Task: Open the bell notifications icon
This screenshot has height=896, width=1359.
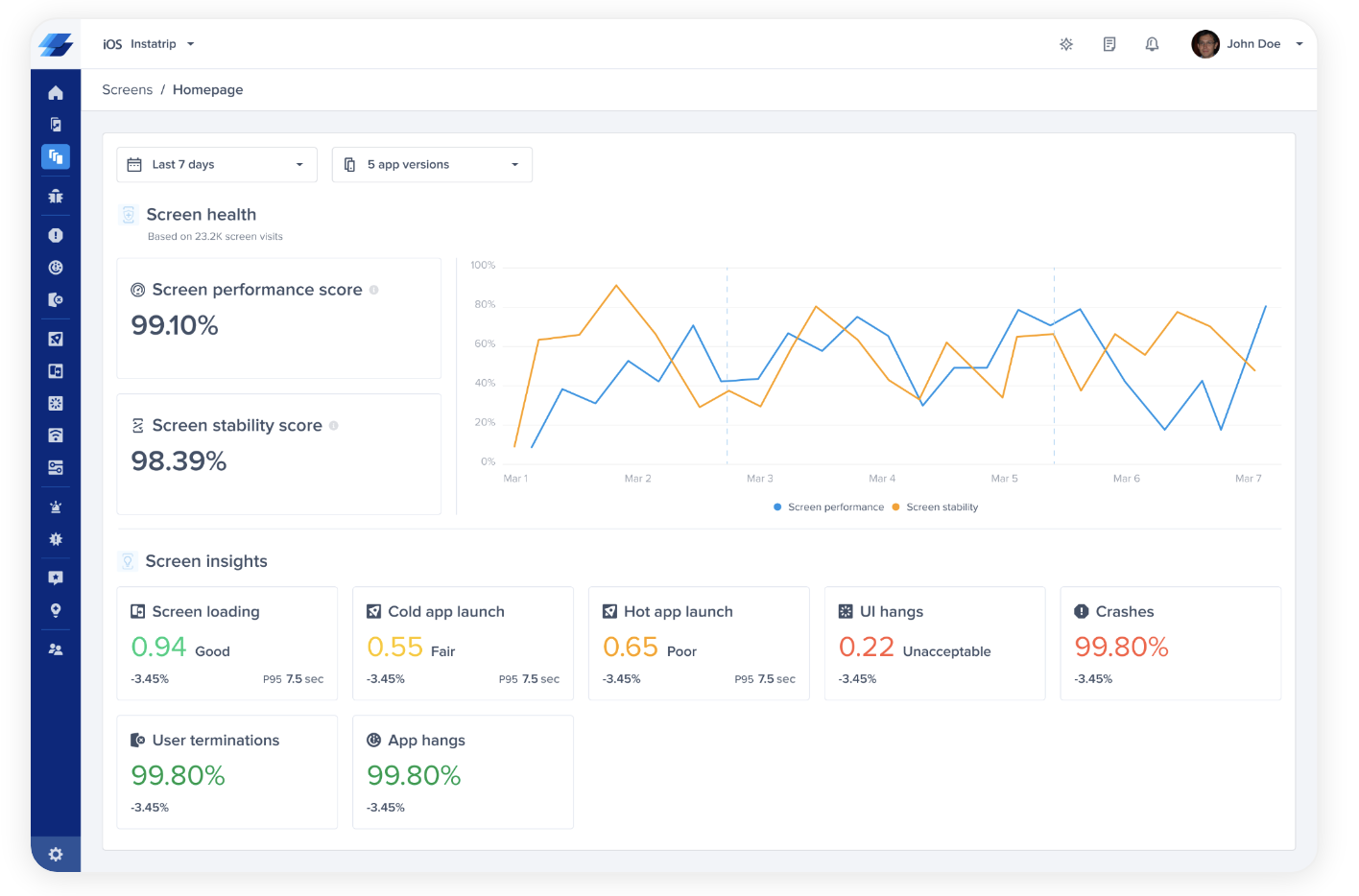Action: (1152, 44)
